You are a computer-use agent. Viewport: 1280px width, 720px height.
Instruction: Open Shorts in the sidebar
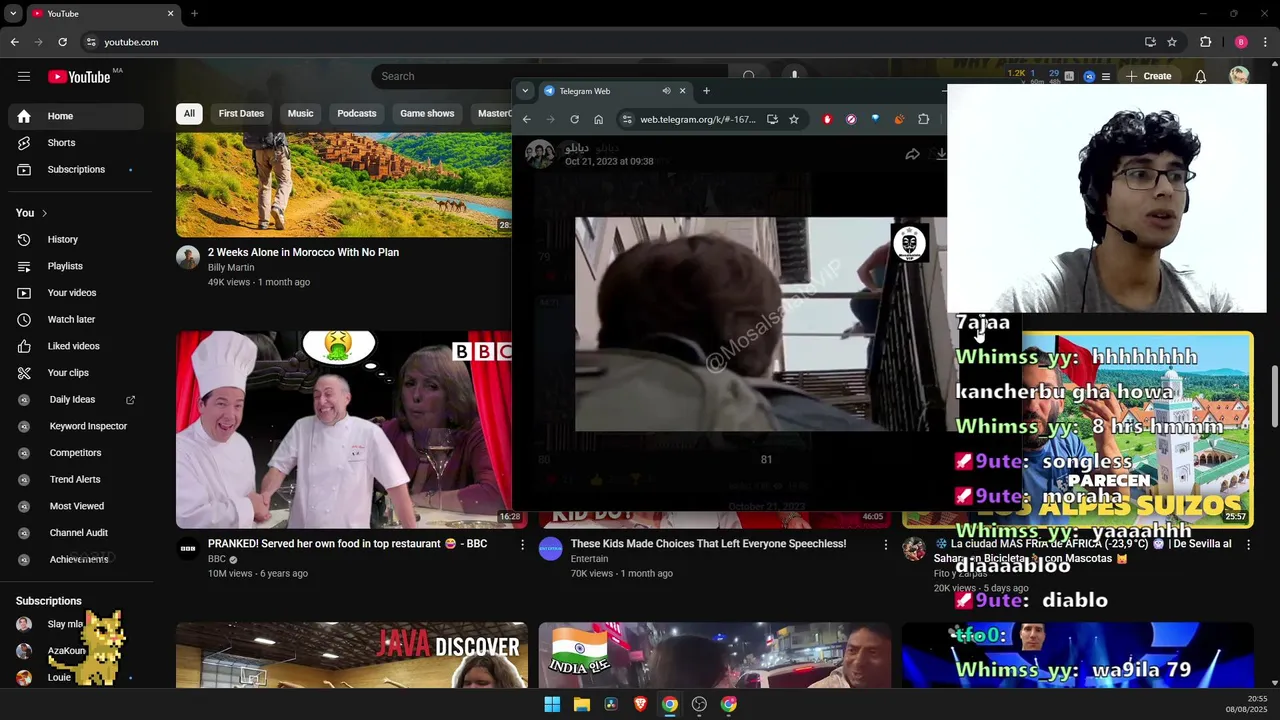[76, 143]
